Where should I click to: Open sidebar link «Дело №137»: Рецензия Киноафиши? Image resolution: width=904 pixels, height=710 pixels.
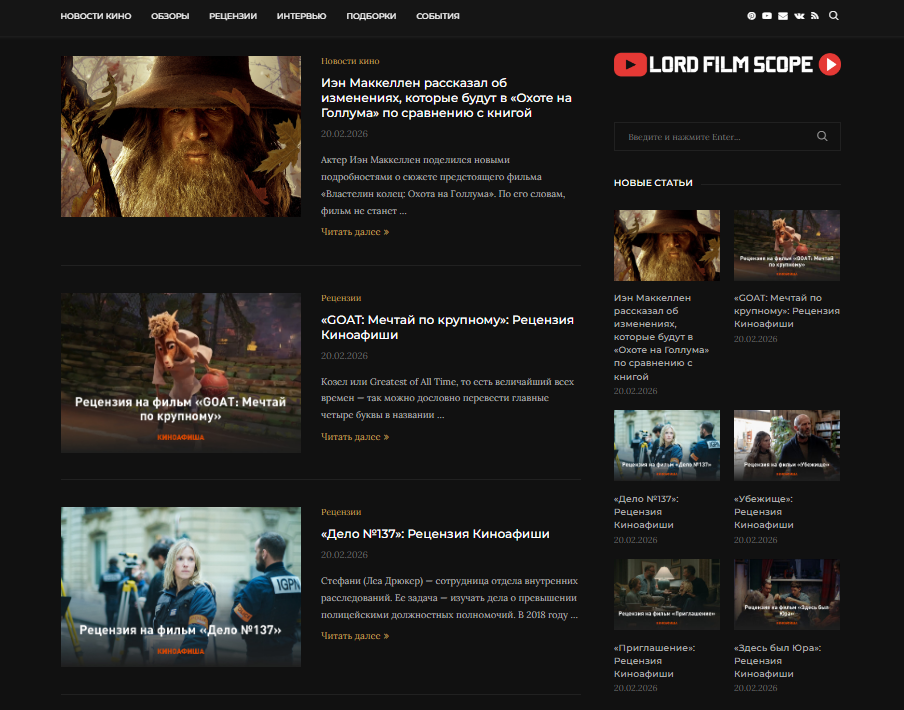point(646,512)
